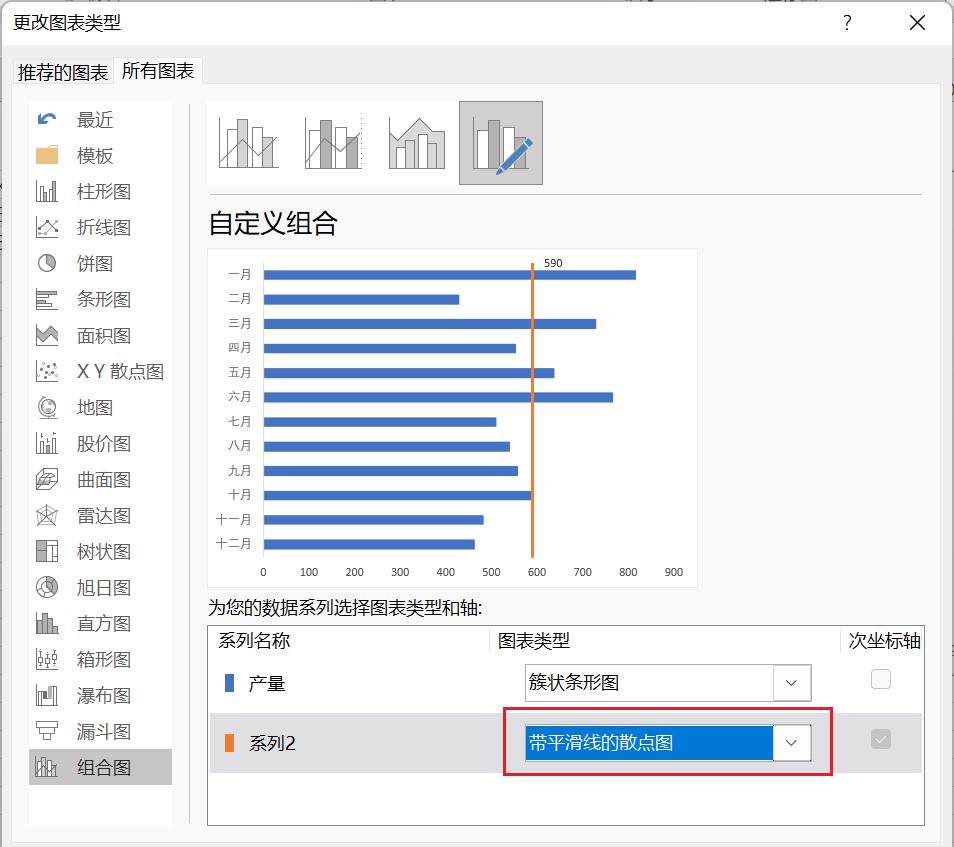This screenshot has width=954, height=847.
Task: Choose the 面积图 area chart icon
Action: [47, 335]
